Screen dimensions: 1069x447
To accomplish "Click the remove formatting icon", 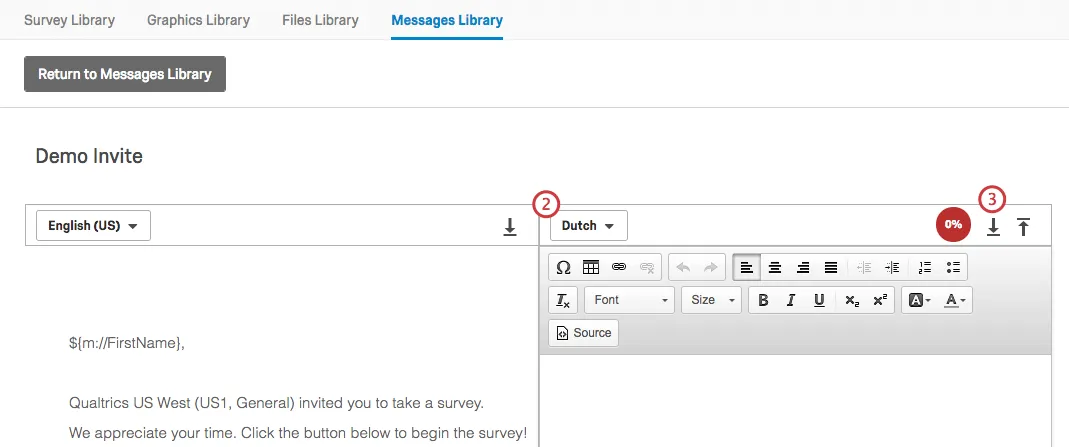I will [x=563, y=300].
